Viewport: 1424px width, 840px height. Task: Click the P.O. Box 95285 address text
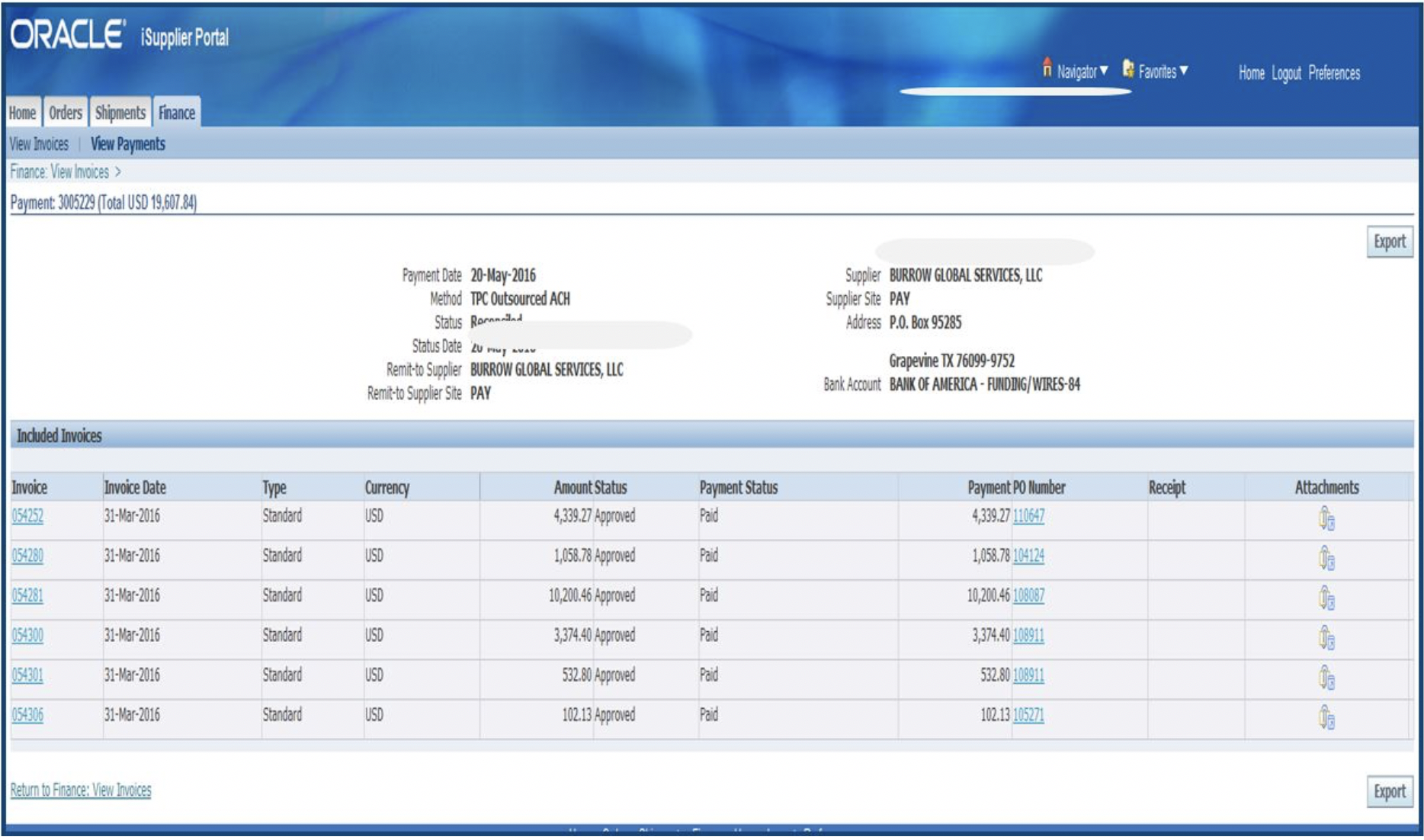pos(925,322)
